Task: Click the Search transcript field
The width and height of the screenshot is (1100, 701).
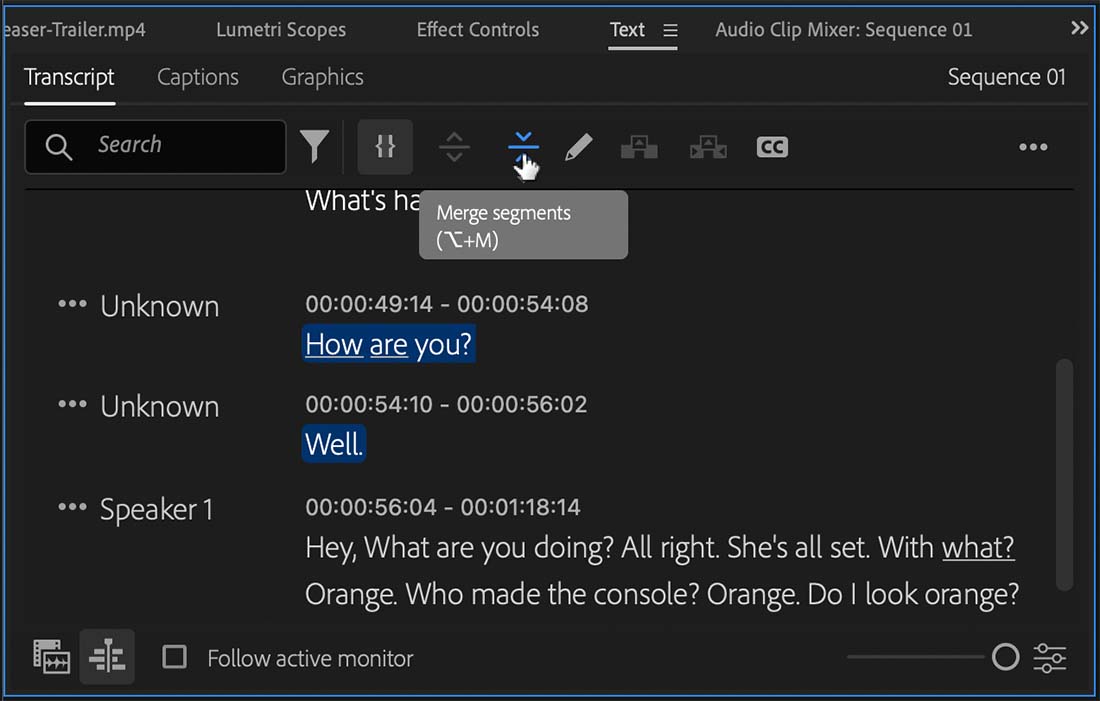Action: tap(155, 147)
